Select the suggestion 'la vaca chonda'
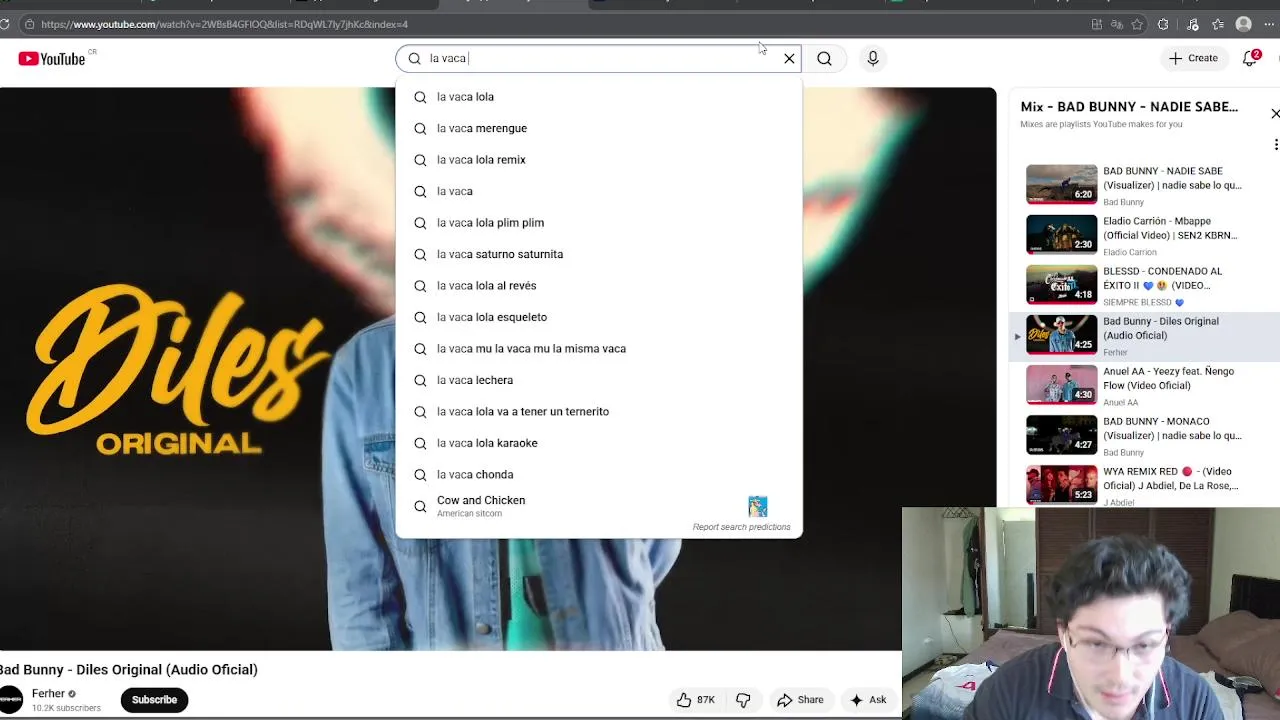The width and height of the screenshot is (1280, 720). pyautogui.click(x=599, y=475)
